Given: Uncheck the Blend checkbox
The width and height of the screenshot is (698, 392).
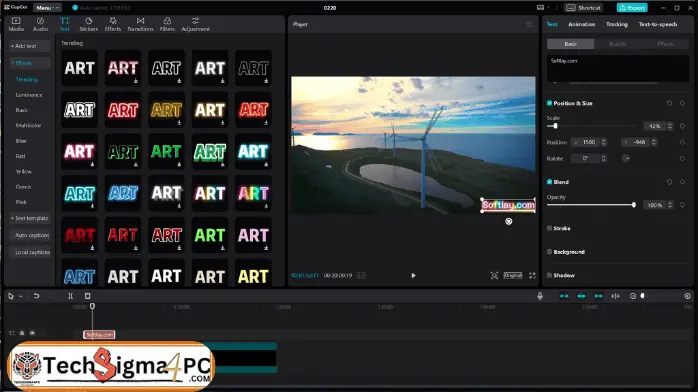Looking at the screenshot, I should pos(549,182).
